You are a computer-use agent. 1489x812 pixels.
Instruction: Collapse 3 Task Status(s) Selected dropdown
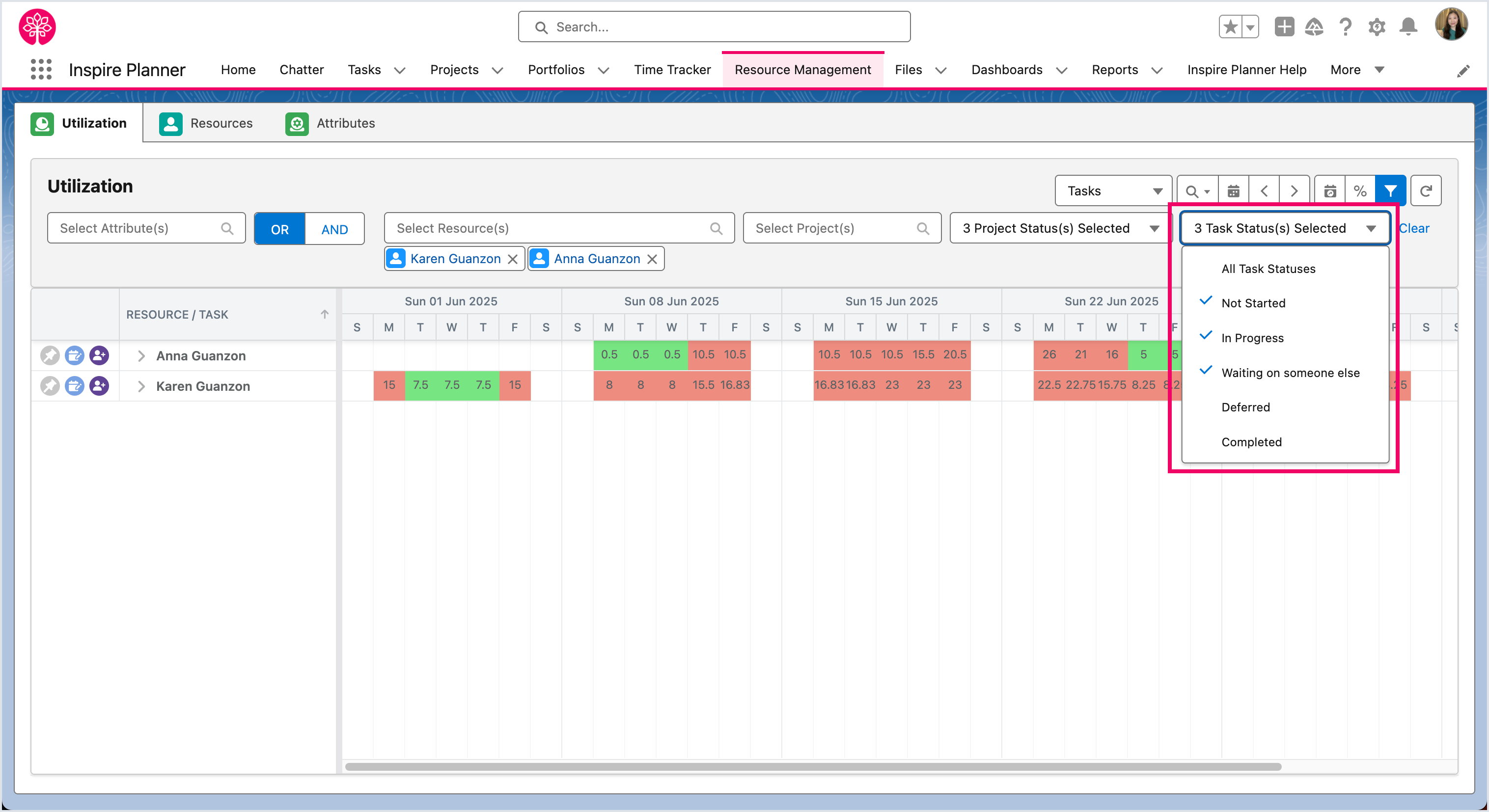(1284, 228)
